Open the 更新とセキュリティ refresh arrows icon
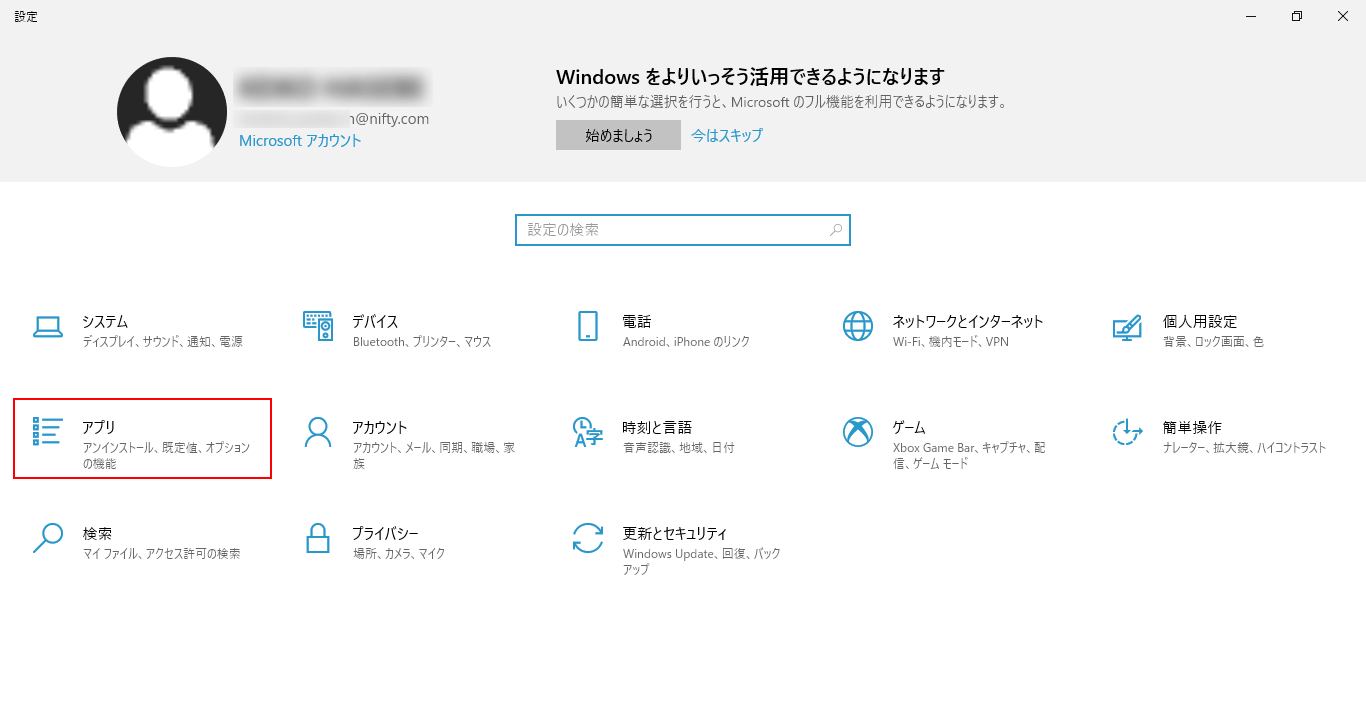The image size is (1366, 728). (588, 538)
